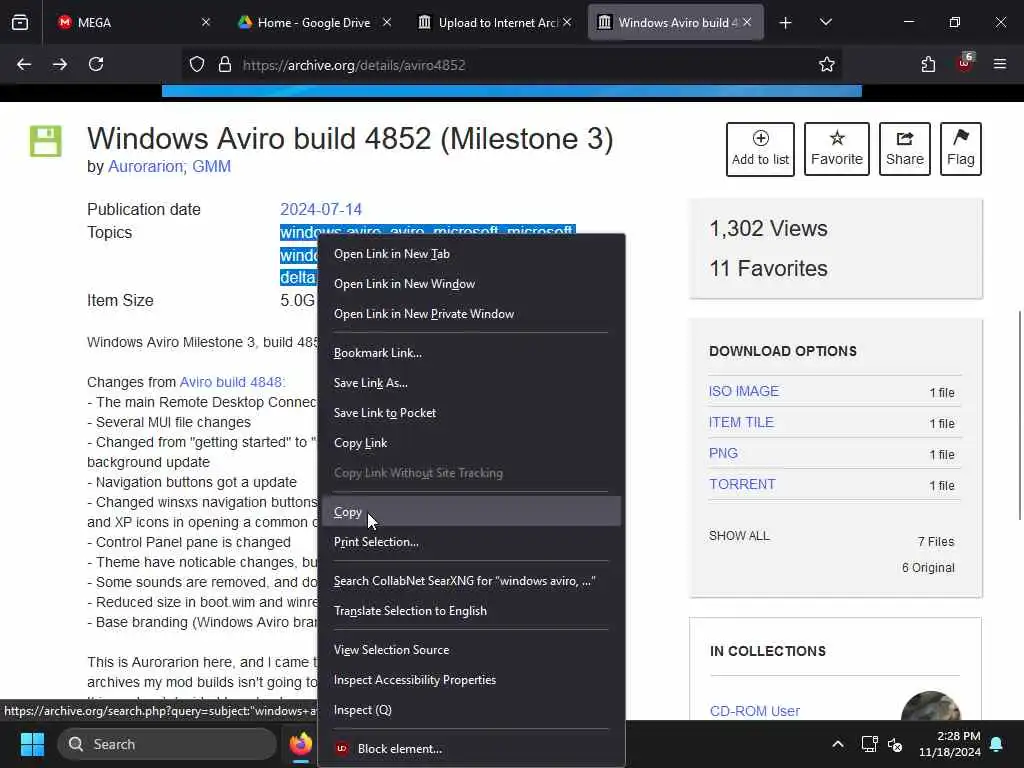The height and width of the screenshot is (768, 1024).
Task: Click the muted volume tray icon
Action: (x=895, y=744)
